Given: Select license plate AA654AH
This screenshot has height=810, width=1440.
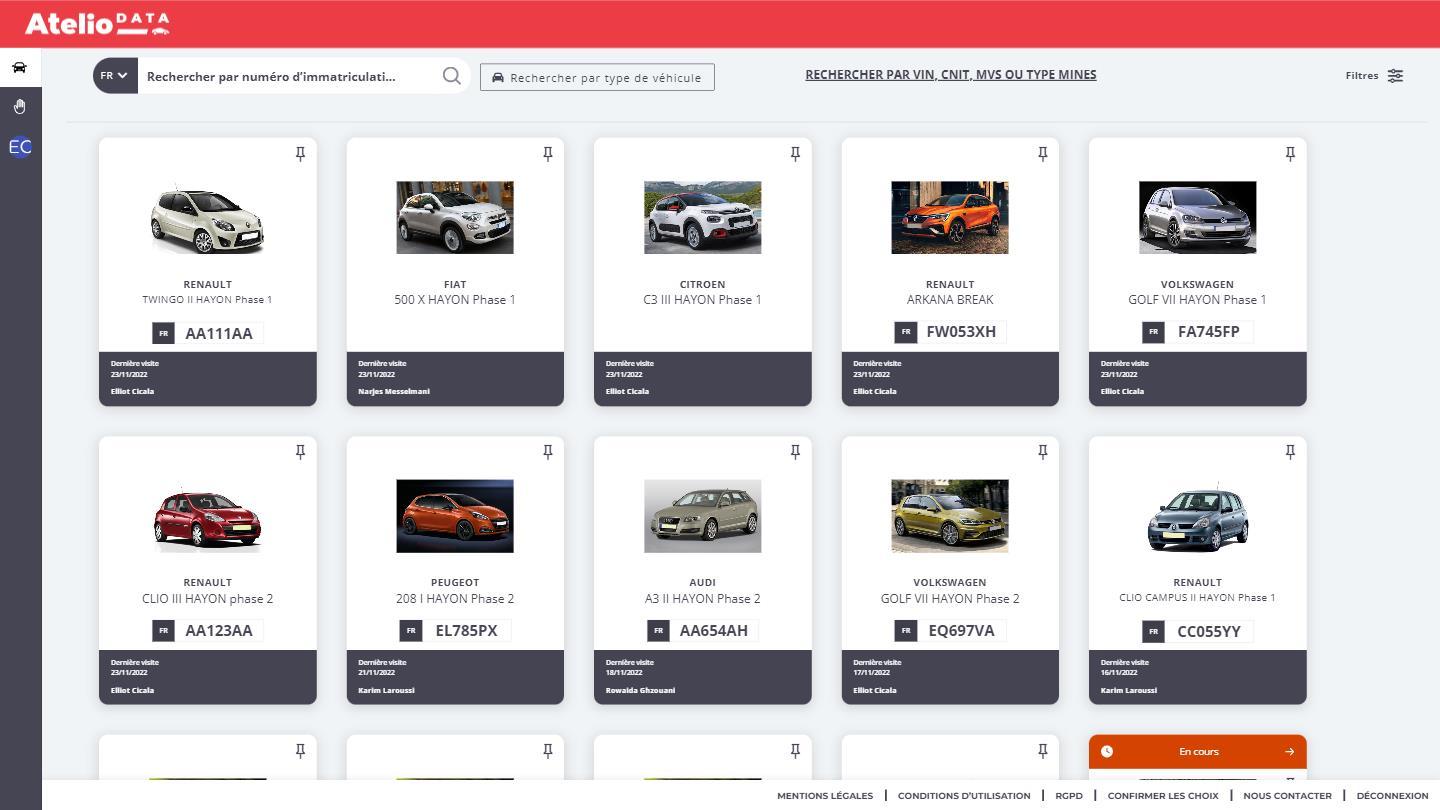Looking at the screenshot, I should (702, 631).
